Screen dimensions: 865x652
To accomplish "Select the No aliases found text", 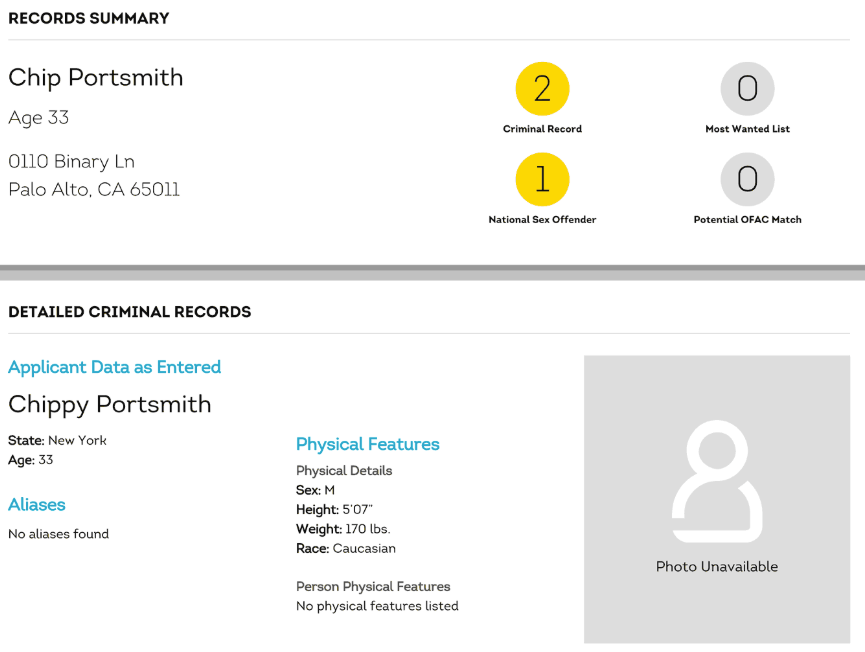I will (x=59, y=534).
